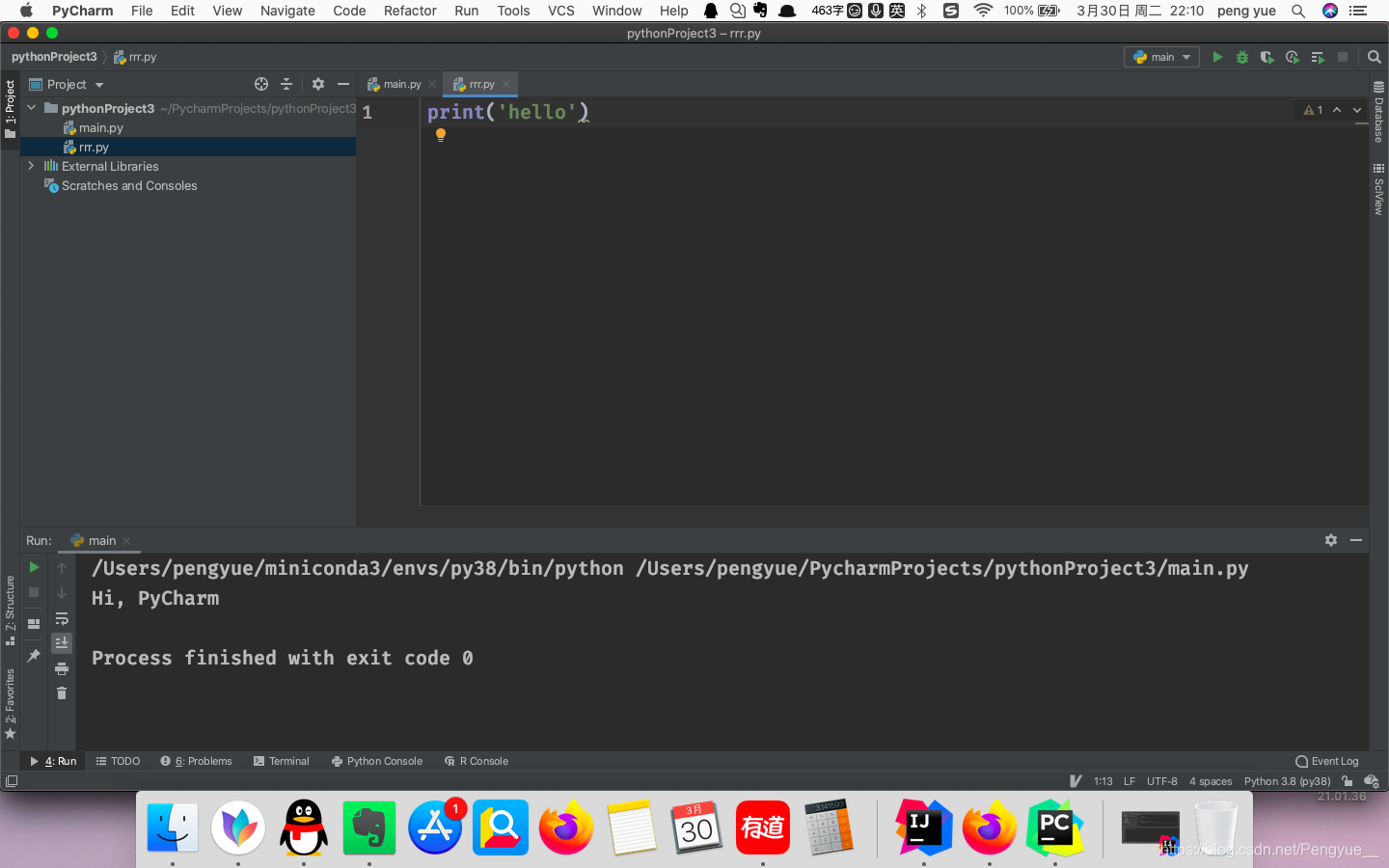
Task: Open Evernote from the Dock
Action: coord(369,827)
